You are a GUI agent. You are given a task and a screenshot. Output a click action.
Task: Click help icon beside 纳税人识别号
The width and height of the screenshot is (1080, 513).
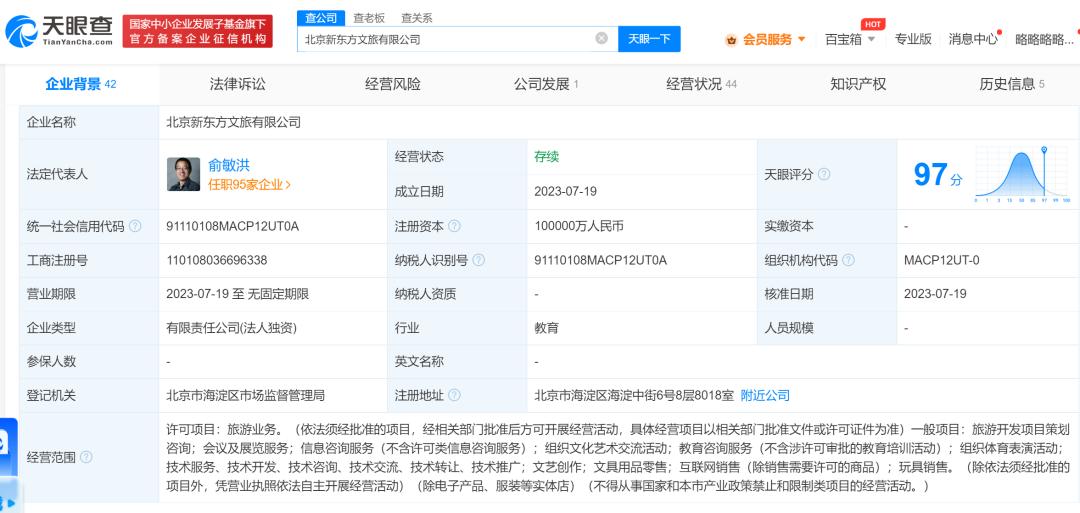[x=478, y=261]
